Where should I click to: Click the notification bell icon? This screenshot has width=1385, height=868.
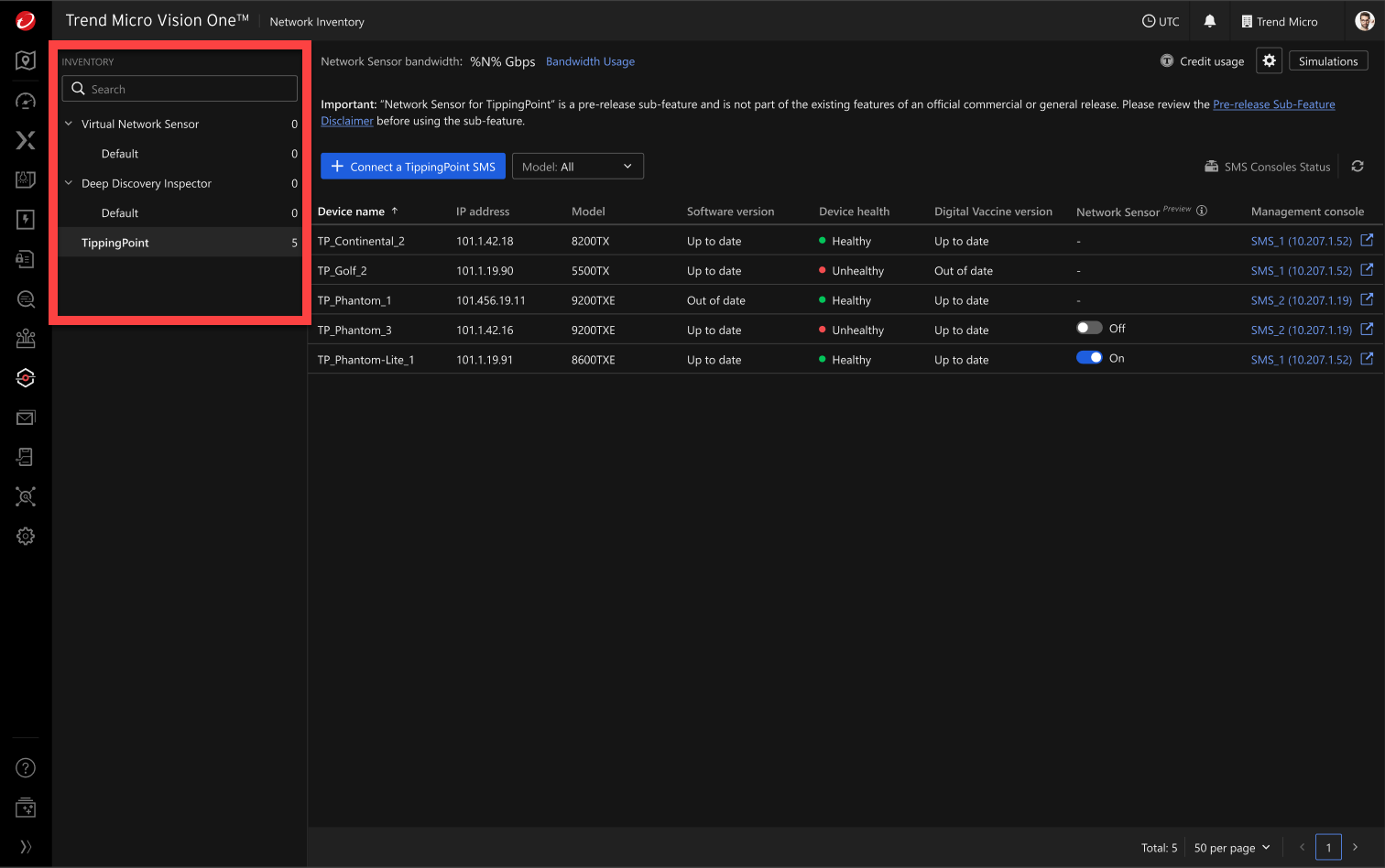(x=1209, y=20)
